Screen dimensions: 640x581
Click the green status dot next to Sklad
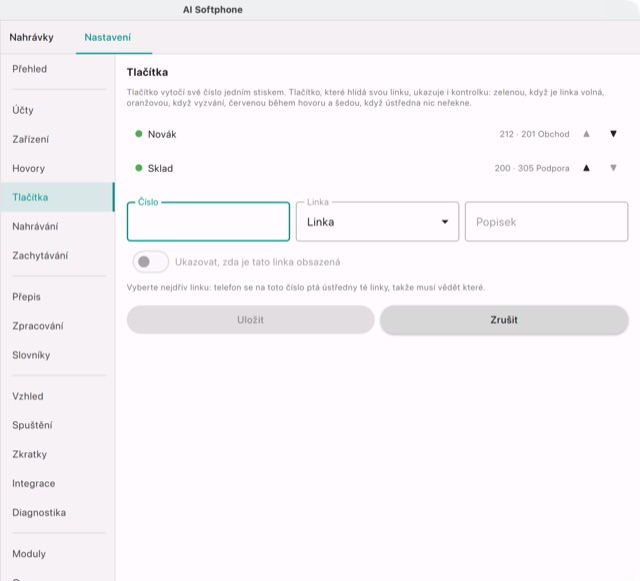(139, 168)
